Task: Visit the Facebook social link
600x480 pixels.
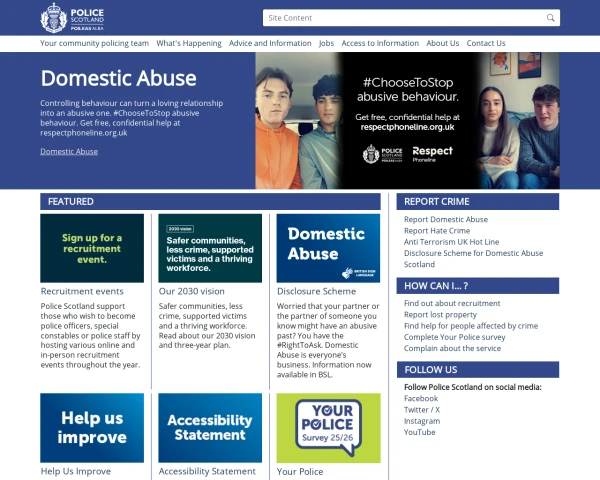Action: pyautogui.click(x=421, y=398)
